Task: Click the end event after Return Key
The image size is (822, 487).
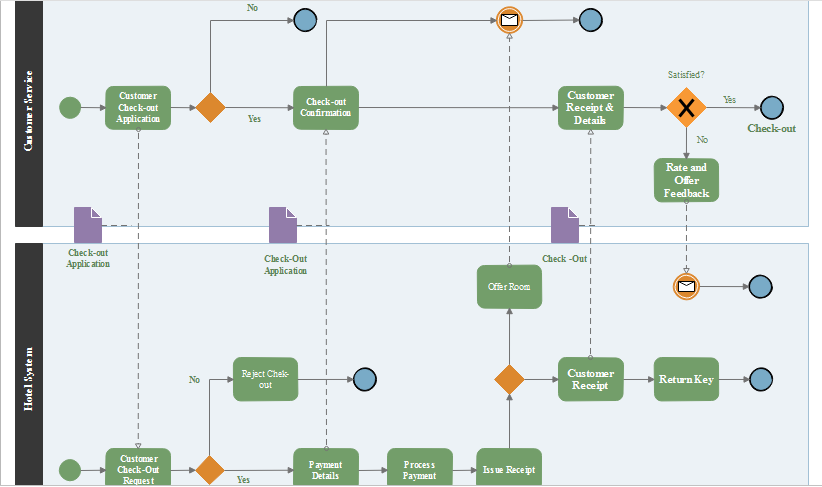Action: (x=761, y=379)
